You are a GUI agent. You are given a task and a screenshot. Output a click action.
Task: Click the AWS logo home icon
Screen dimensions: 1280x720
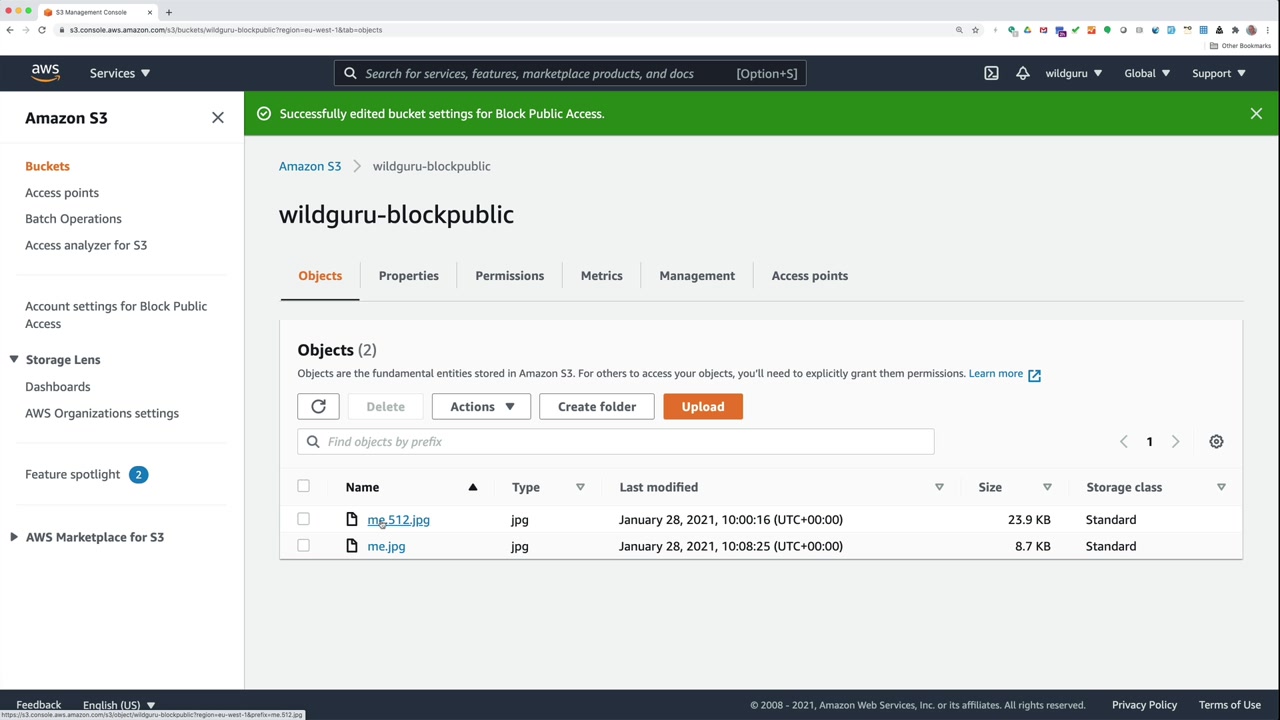click(45, 73)
